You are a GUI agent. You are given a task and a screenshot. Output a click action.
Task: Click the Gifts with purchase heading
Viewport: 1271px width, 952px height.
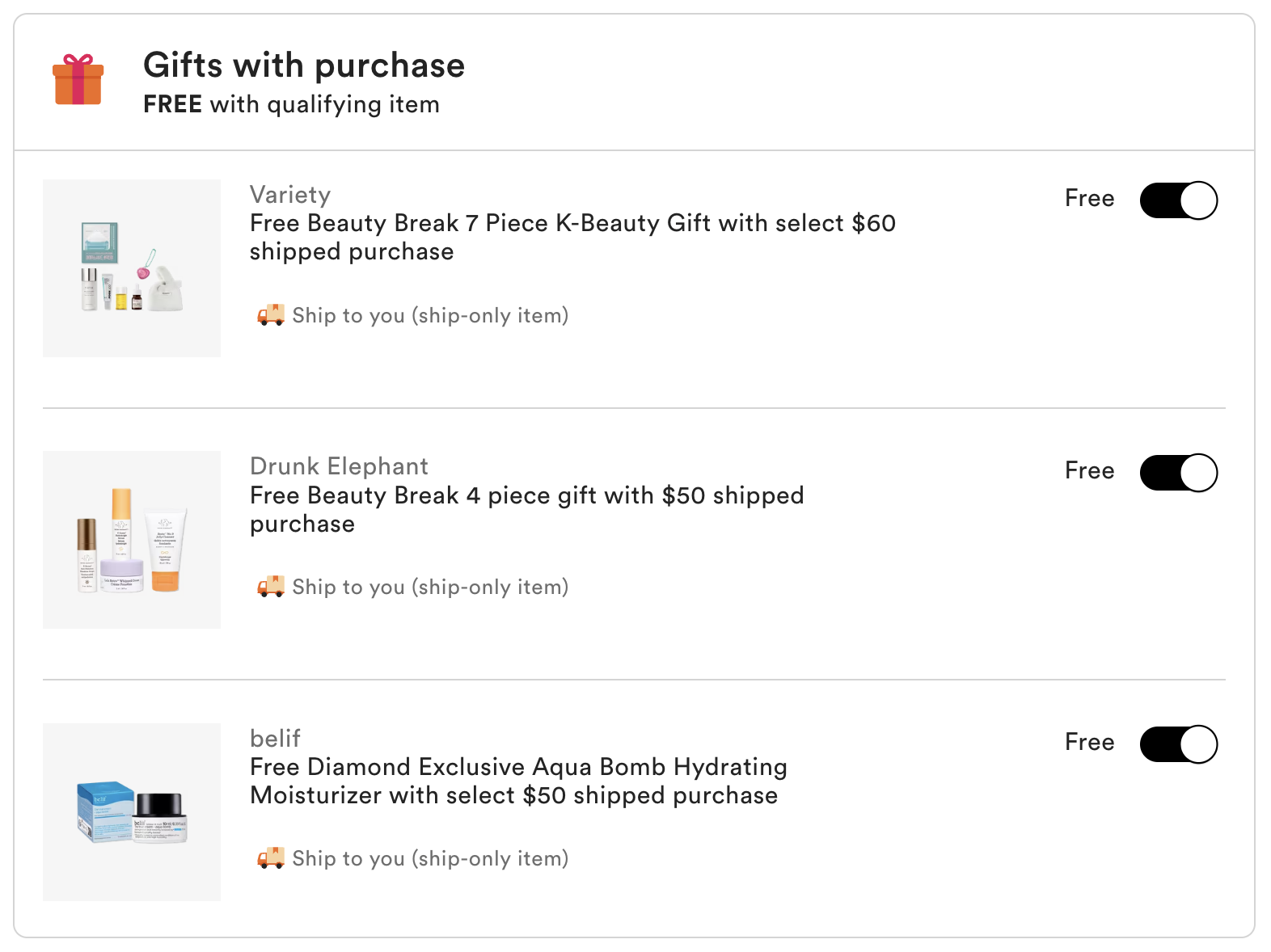[304, 65]
